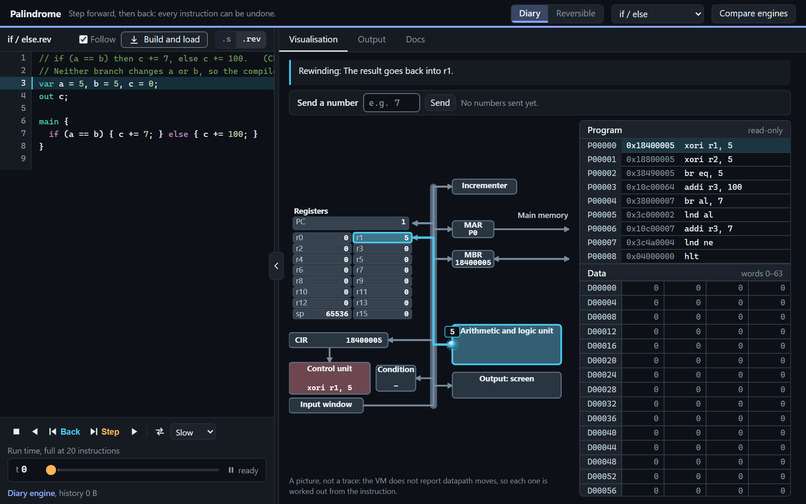Click the r15 register cell
The height and width of the screenshot is (504, 806).
(x=382, y=314)
